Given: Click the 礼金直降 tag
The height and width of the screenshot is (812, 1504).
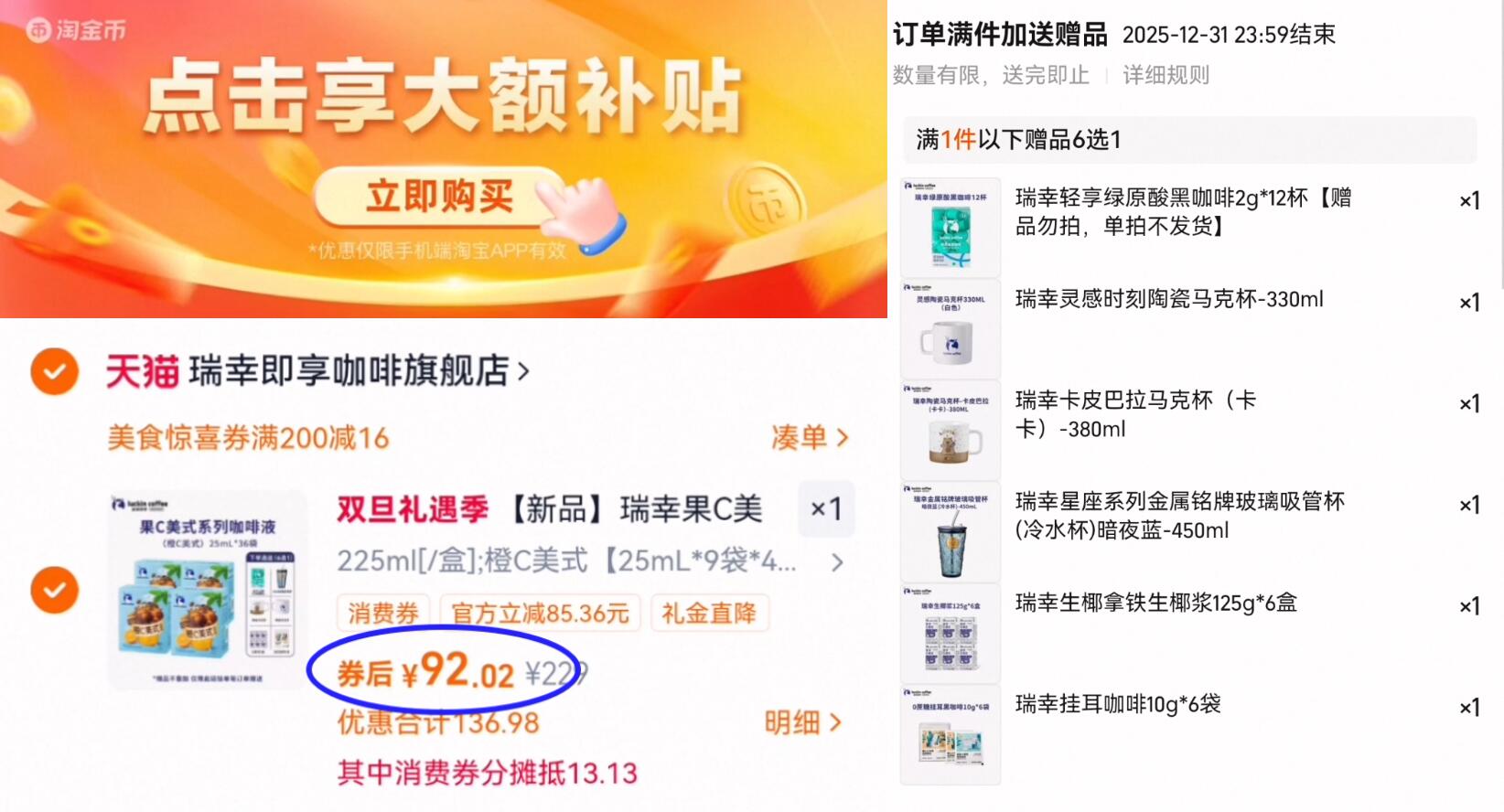Looking at the screenshot, I should point(709,613).
